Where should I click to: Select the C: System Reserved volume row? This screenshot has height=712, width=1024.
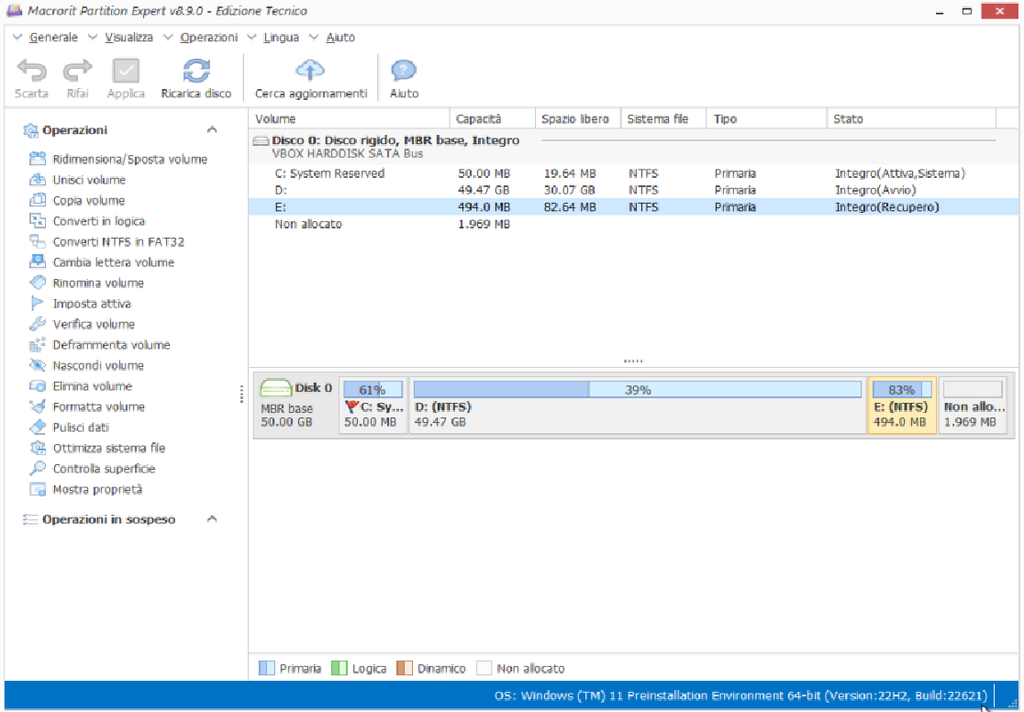coord(633,173)
